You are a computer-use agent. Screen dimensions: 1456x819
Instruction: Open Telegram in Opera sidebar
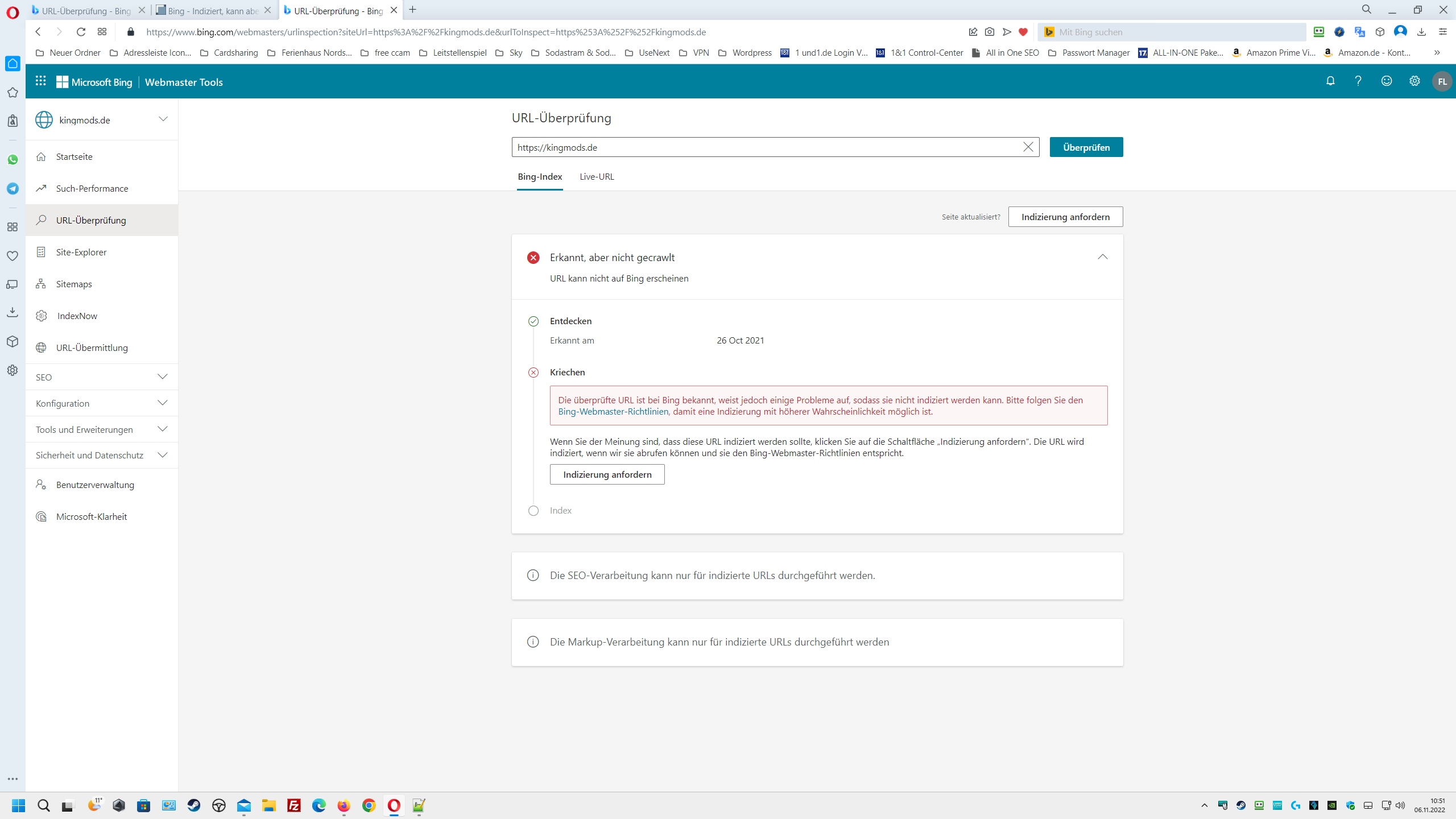13,189
